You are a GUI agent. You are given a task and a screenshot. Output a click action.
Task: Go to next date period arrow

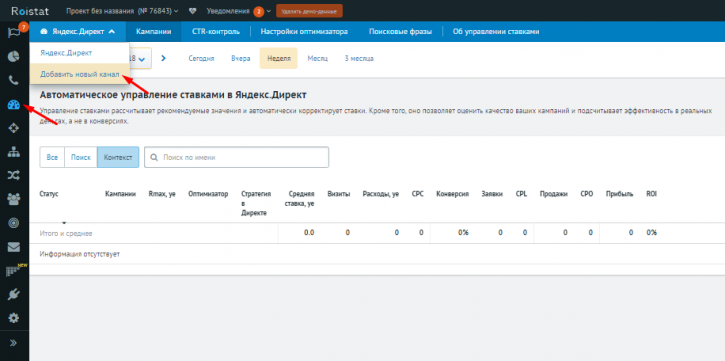coord(163,59)
